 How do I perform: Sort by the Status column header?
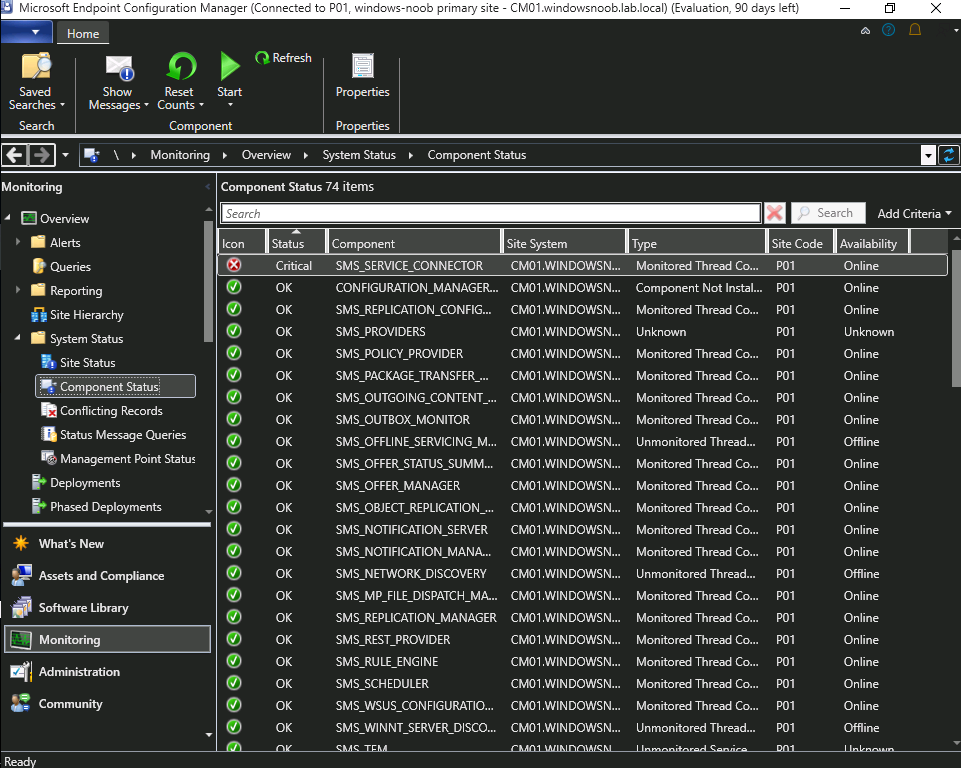(296, 243)
